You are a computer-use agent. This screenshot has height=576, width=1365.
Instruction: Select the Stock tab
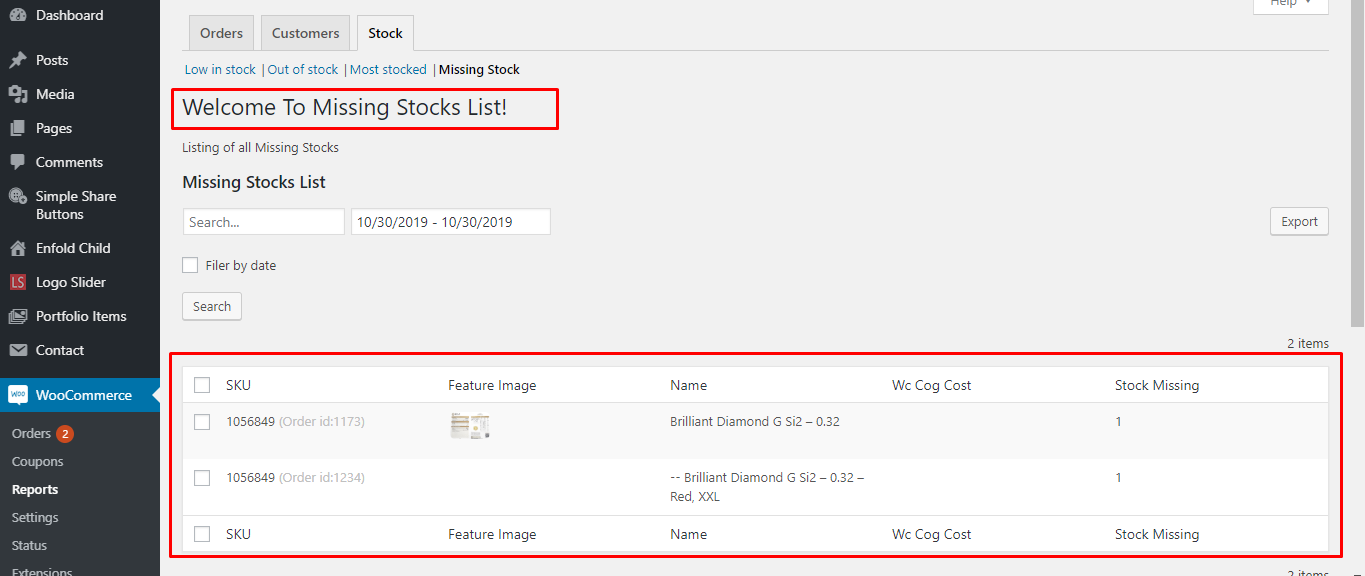(x=385, y=33)
